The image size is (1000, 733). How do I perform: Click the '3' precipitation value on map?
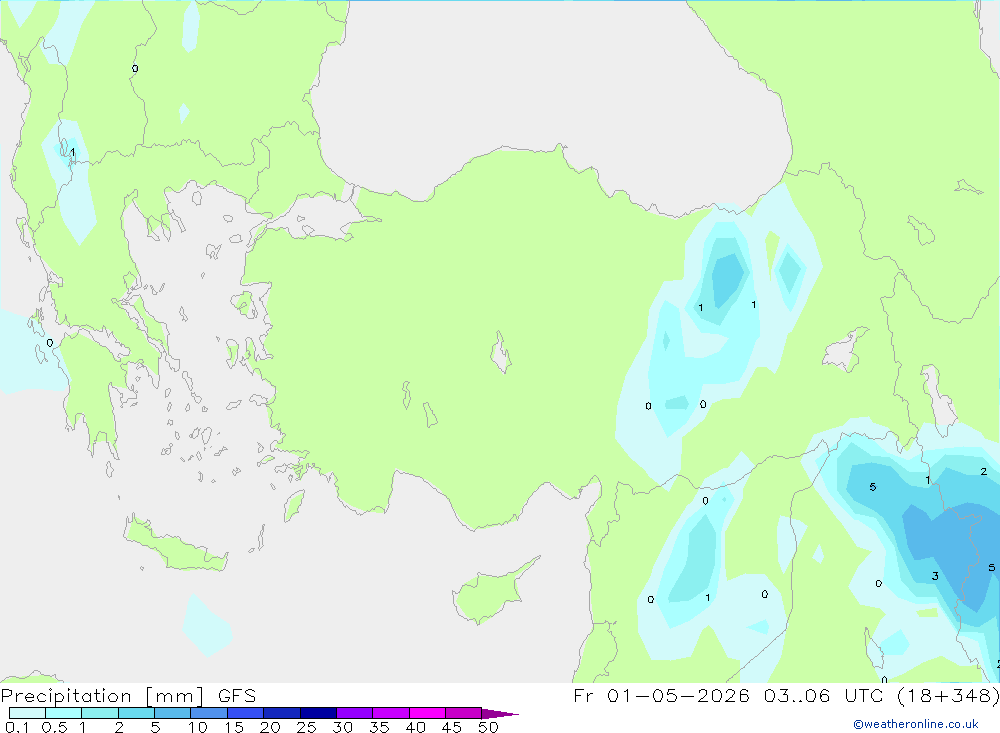pos(935,576)
